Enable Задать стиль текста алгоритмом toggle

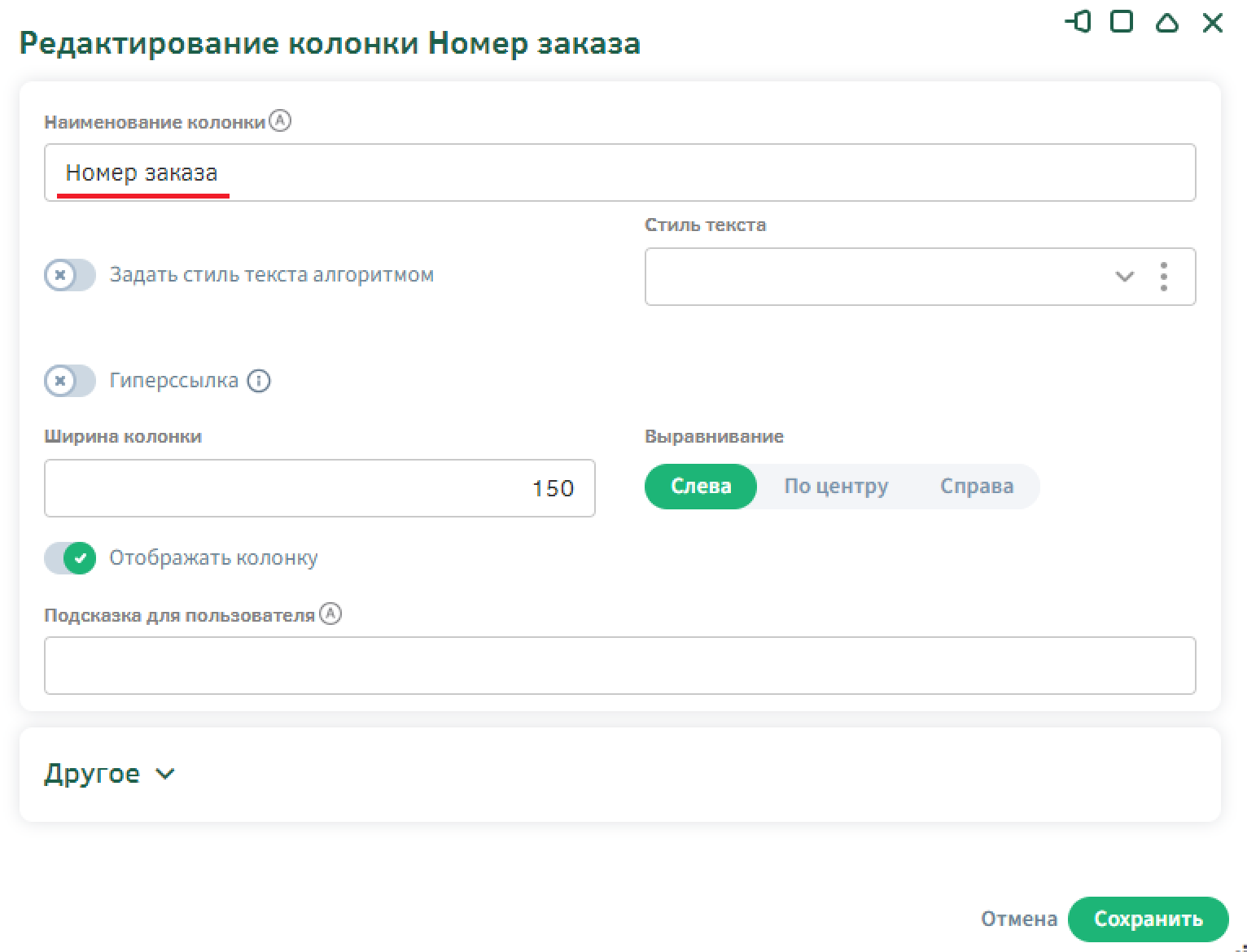point(70,275)
